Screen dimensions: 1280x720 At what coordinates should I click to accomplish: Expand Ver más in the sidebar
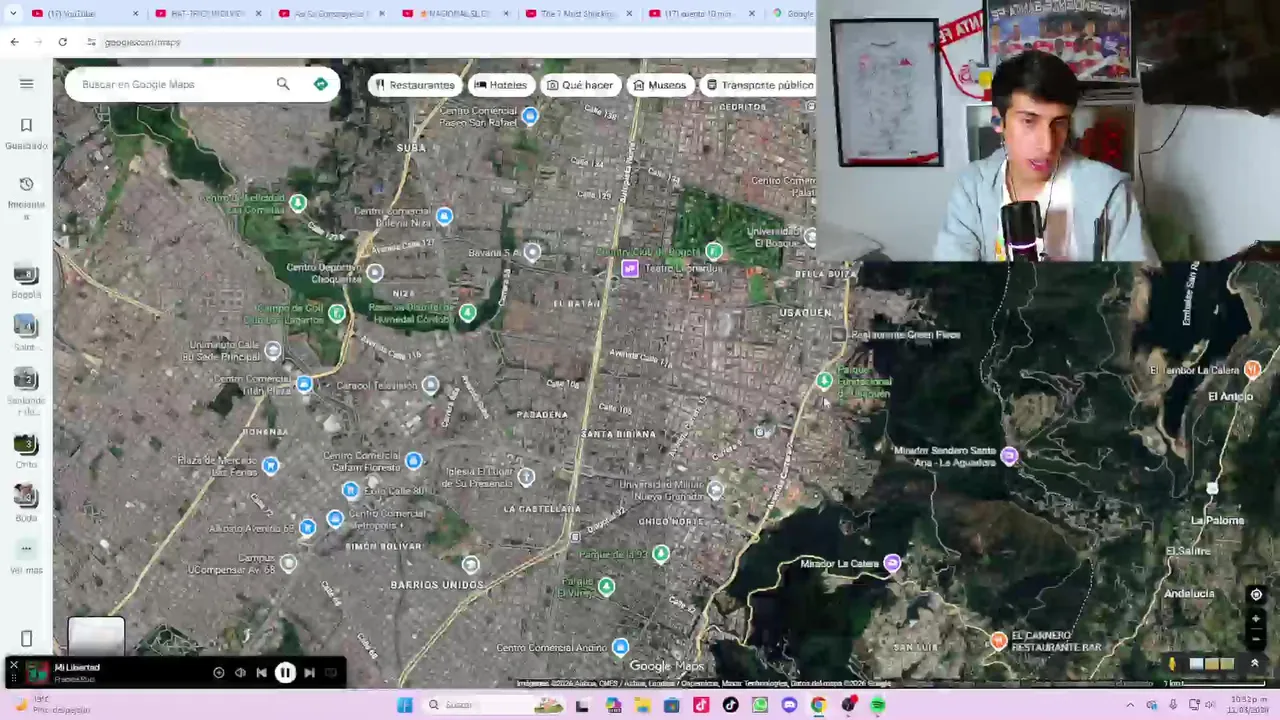[x=26, y=558]
